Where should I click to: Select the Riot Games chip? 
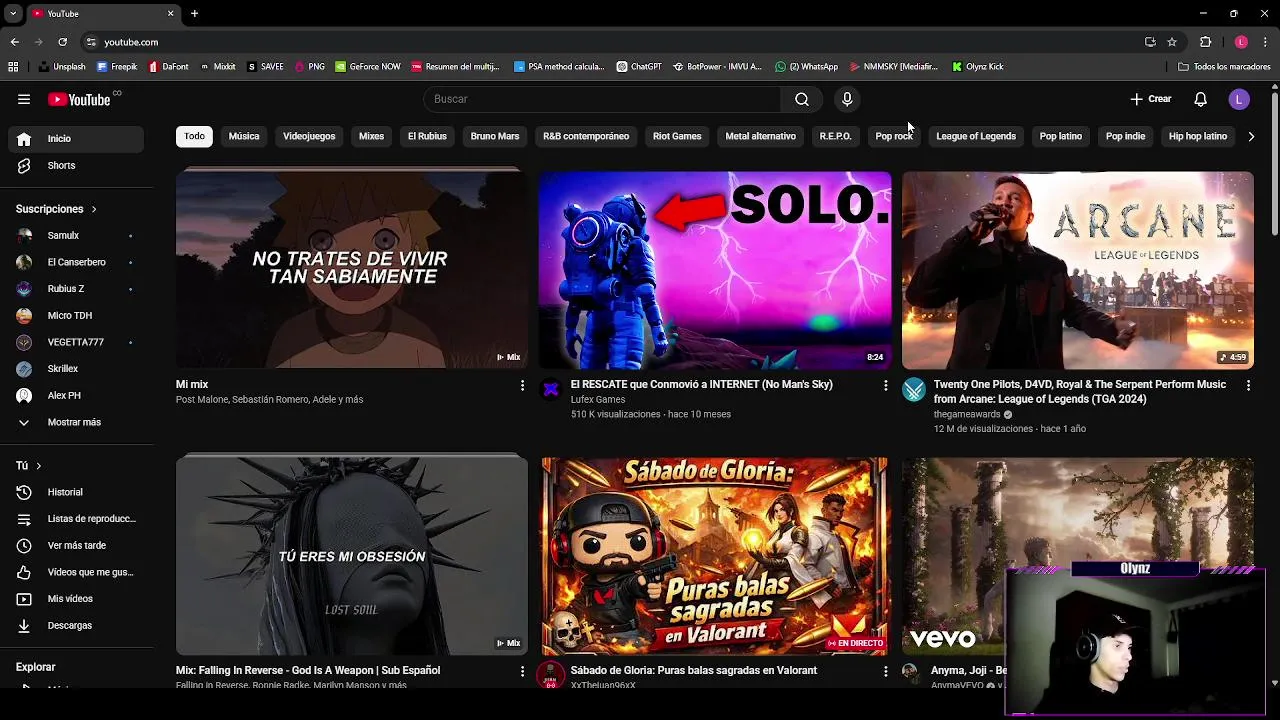(x=677, y=136)
